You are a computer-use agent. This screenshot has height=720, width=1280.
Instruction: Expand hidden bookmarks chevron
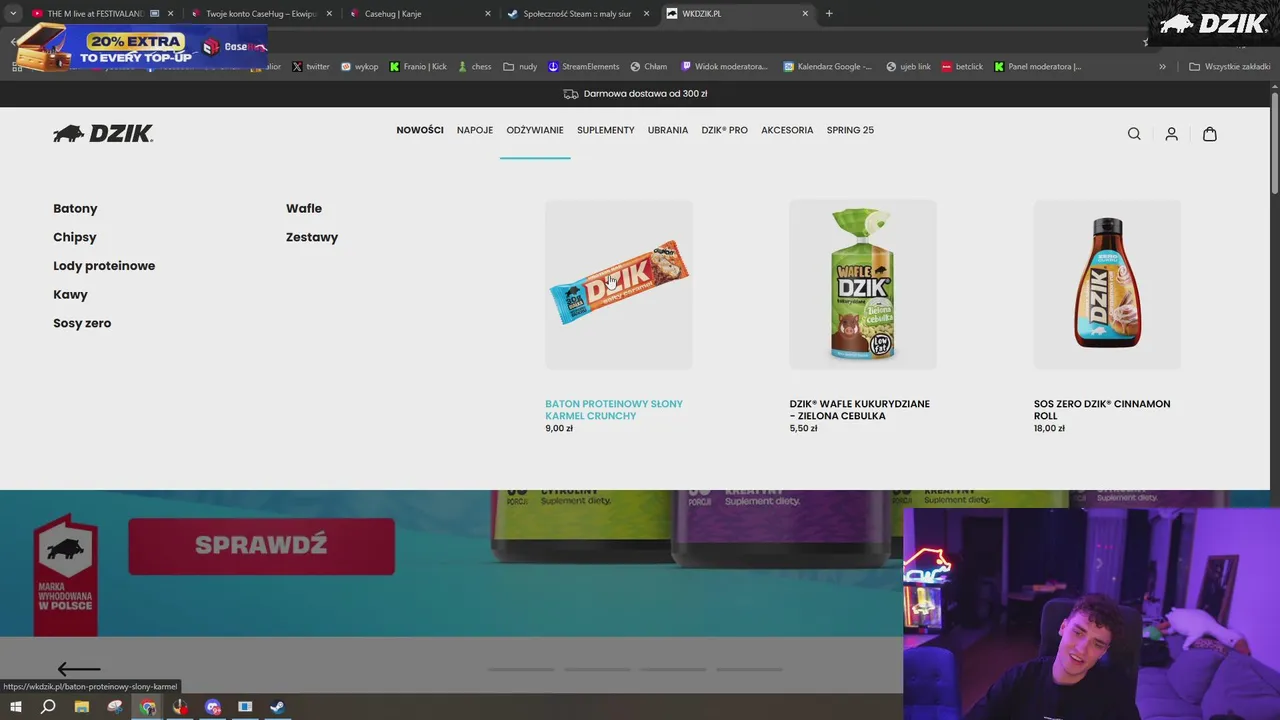pyautogui.click(x=1162, y=67)
